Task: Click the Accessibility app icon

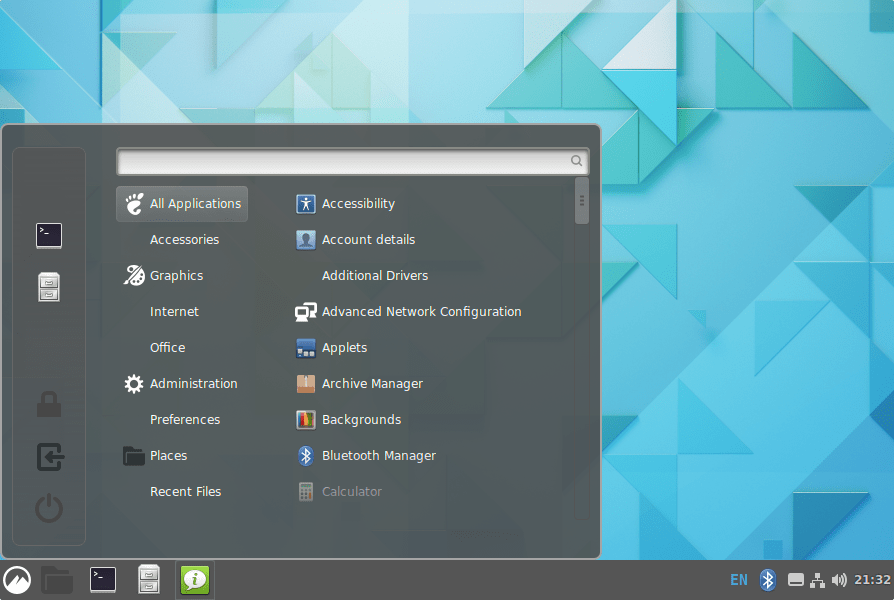Action: (306, 204)
